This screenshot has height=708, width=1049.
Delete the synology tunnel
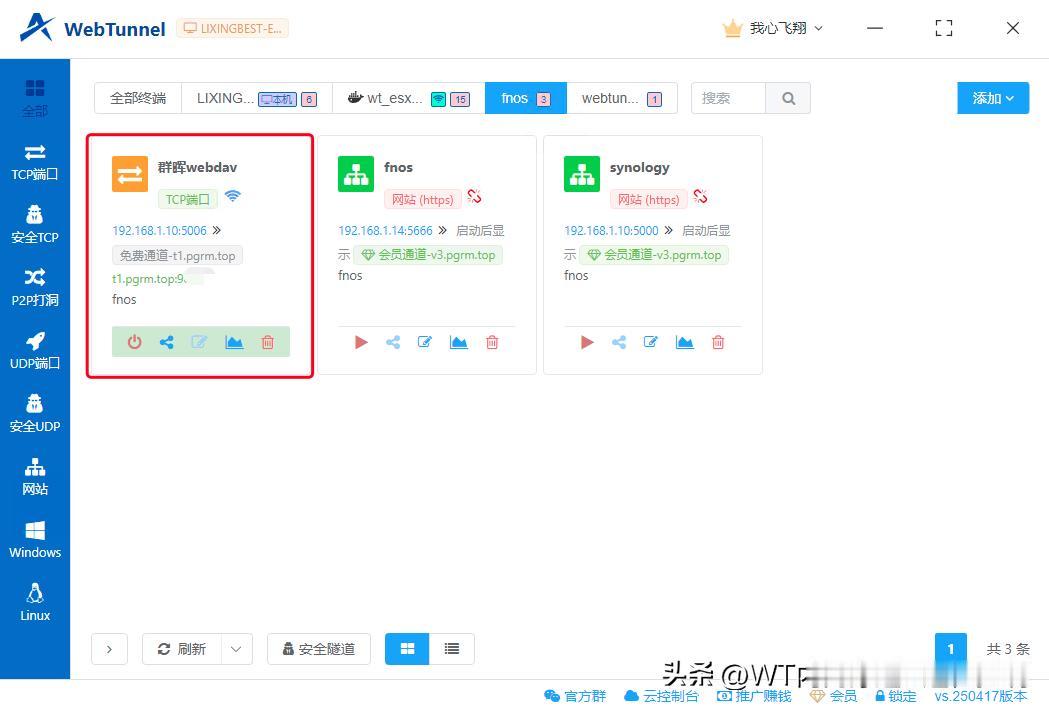(719, 342)
